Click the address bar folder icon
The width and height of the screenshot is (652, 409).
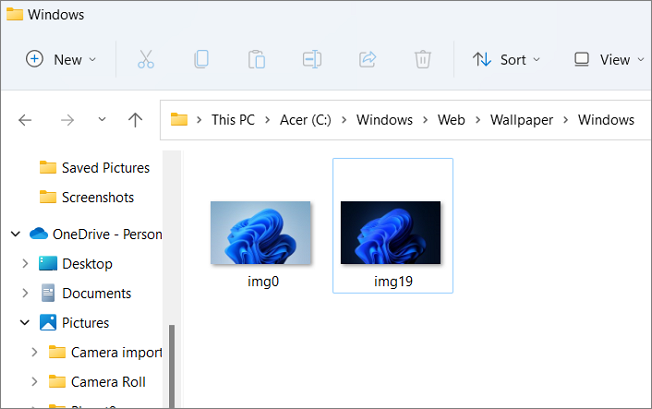[179, 120]
